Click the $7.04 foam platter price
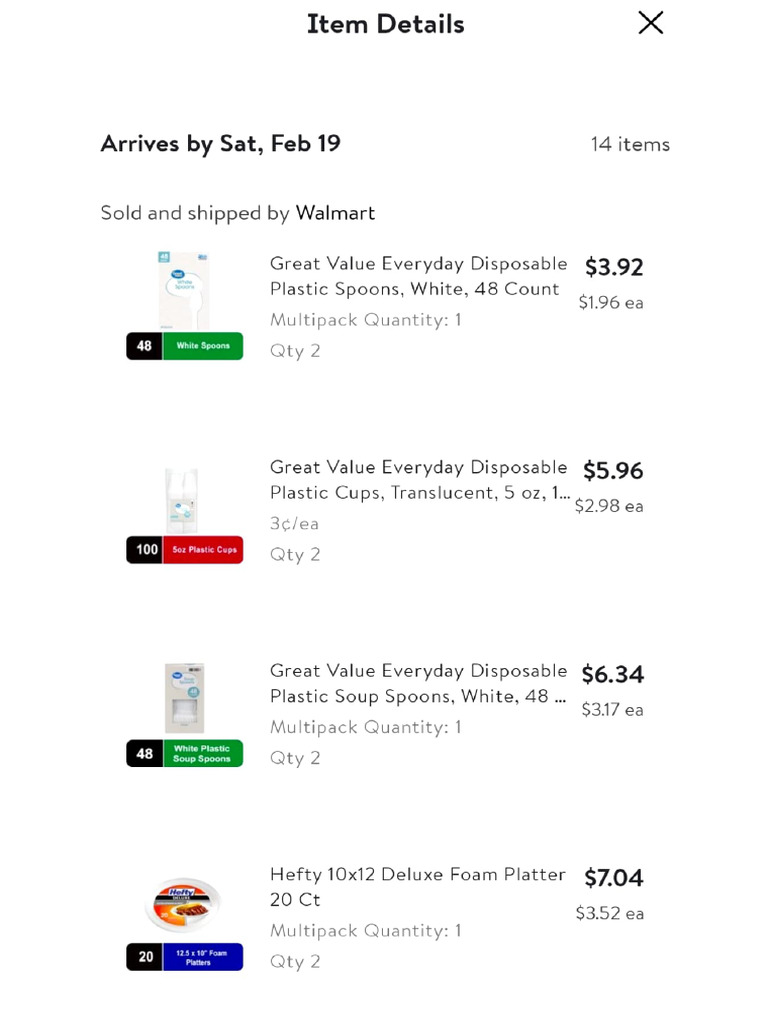 pos(614,878)
